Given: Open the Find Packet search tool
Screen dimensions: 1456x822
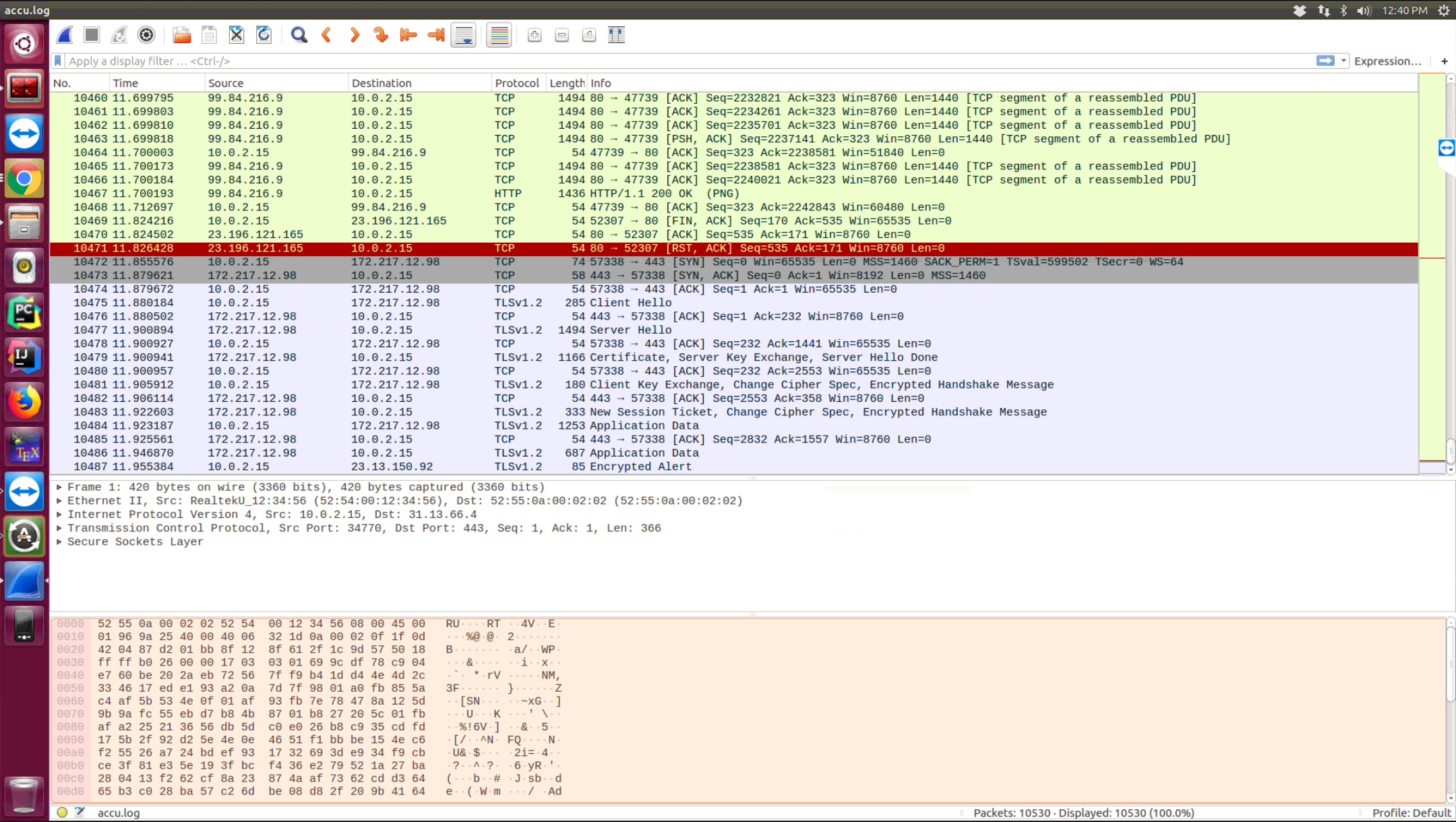Looking at the screenshot, I should pyautogui.click(x=299, y=34).
